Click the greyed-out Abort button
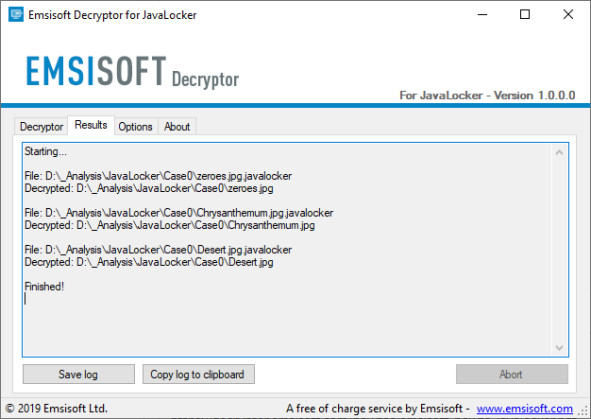591x419 pixels. pos(512,374)
